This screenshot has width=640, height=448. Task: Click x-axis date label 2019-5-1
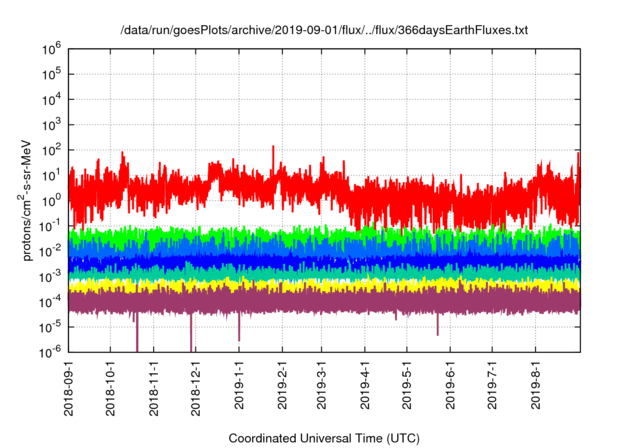click(407, 384)
